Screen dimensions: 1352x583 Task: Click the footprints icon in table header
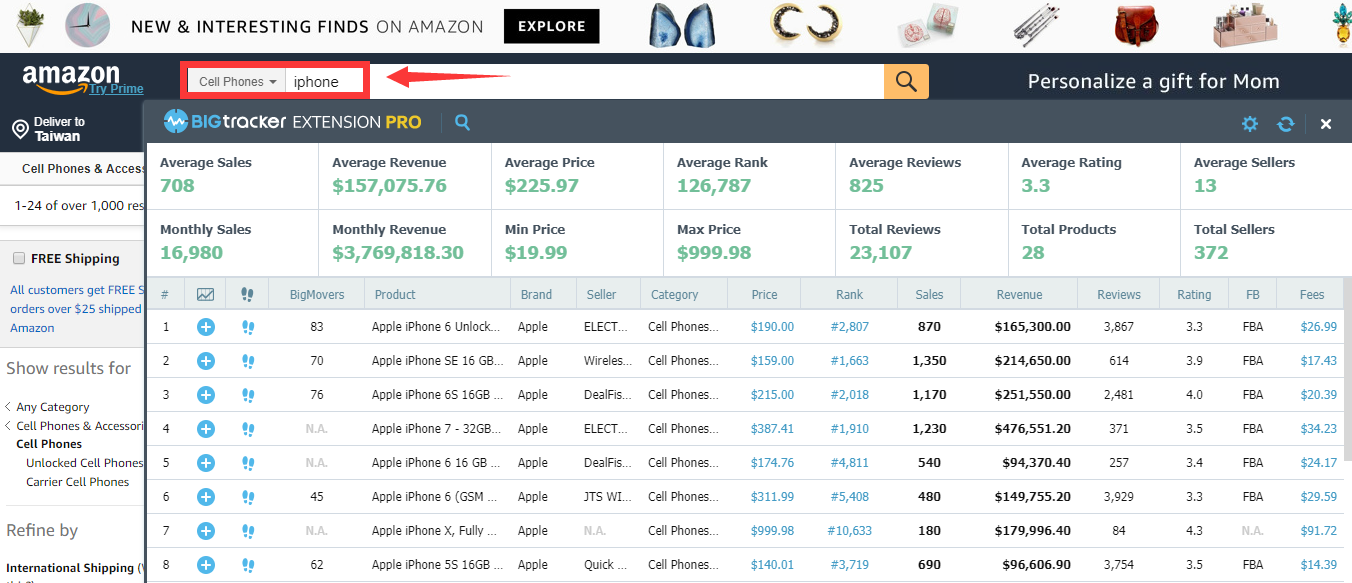coord(247,294)
